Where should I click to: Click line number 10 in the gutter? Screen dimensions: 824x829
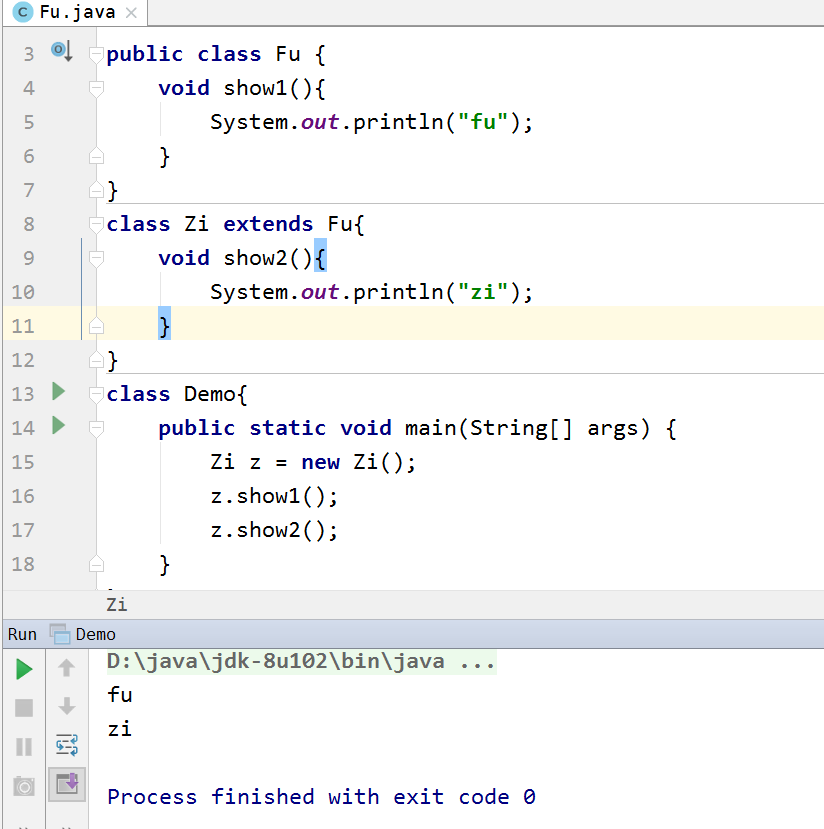tap(23, 292)
